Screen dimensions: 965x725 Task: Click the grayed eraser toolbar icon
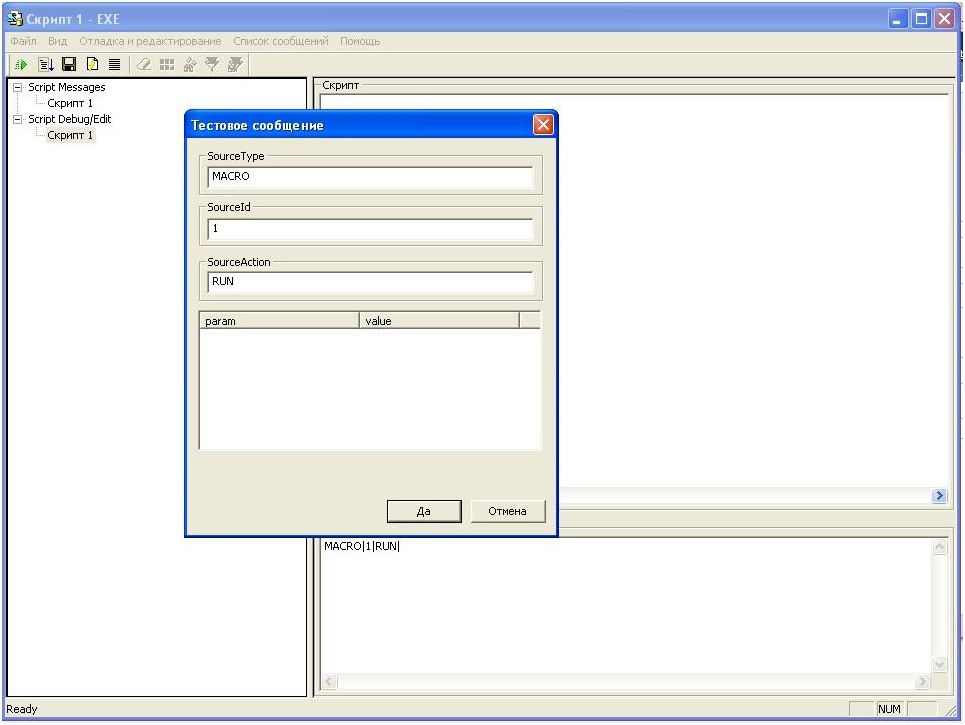tap(143, 64)
